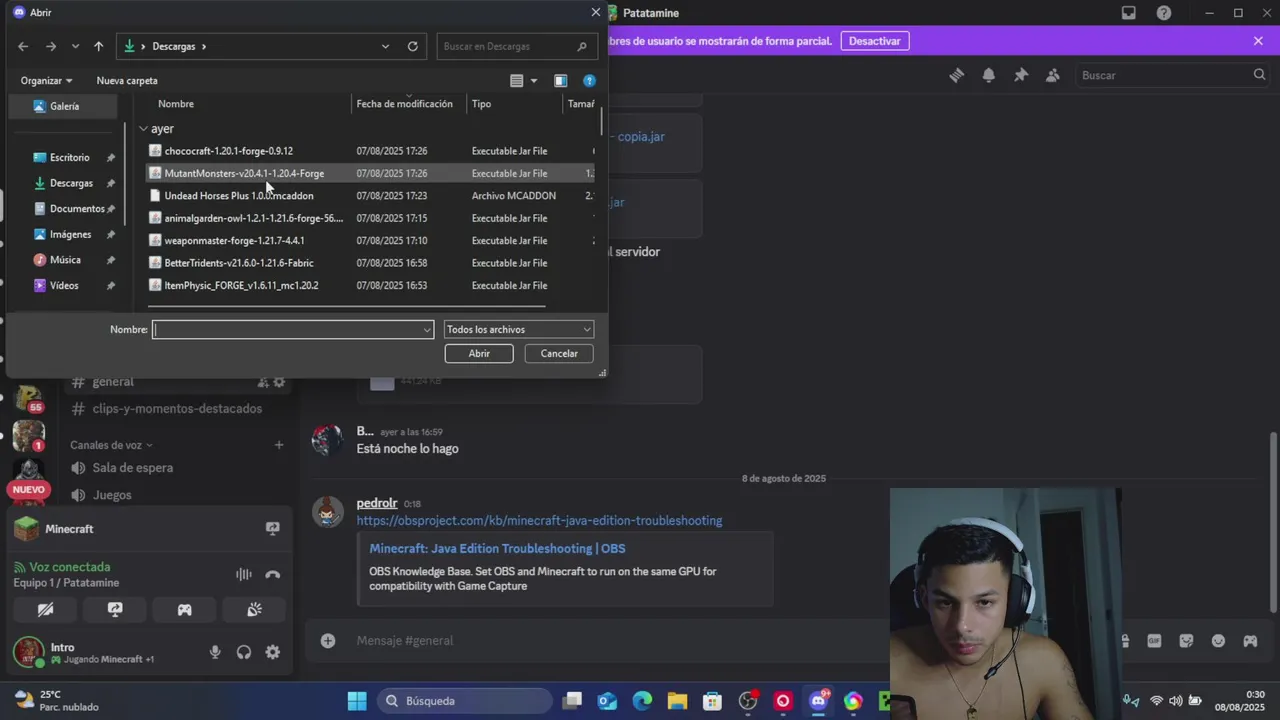1280x720 pixels.
Task: Click the Cancelar button
Action: pos(559,353)
